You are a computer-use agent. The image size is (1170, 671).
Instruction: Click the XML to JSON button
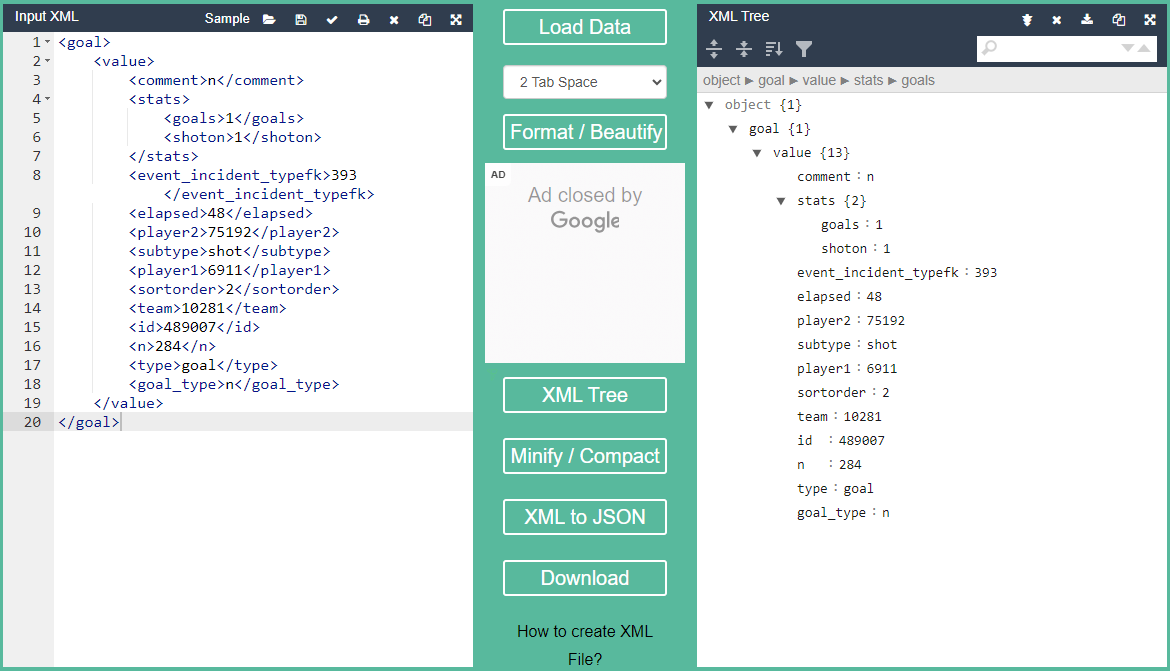point(584,517)
